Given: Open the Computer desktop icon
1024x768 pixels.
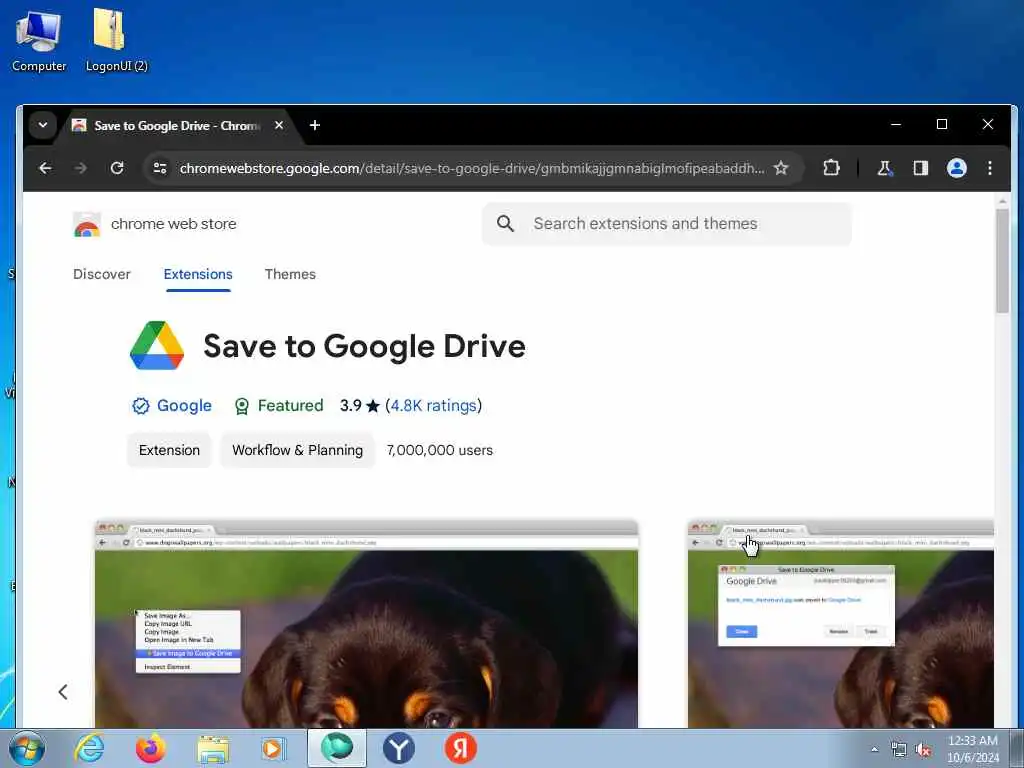Looking at the screenshot, I should pos(39,40).
